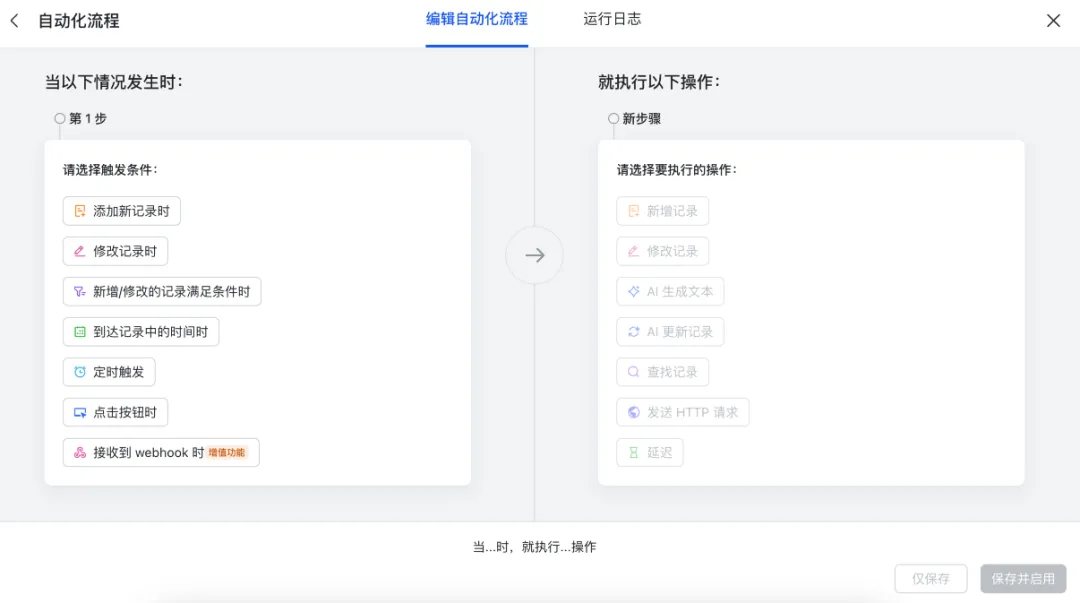
Task: Choose the 修改记录时 pencil icon
Action: (x=80, y=252)
